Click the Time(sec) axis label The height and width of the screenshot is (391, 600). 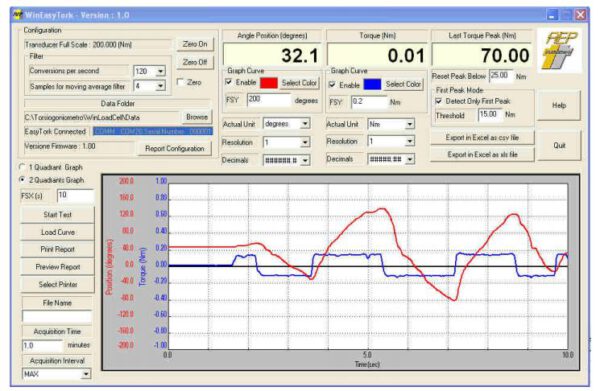pos(367,364)
